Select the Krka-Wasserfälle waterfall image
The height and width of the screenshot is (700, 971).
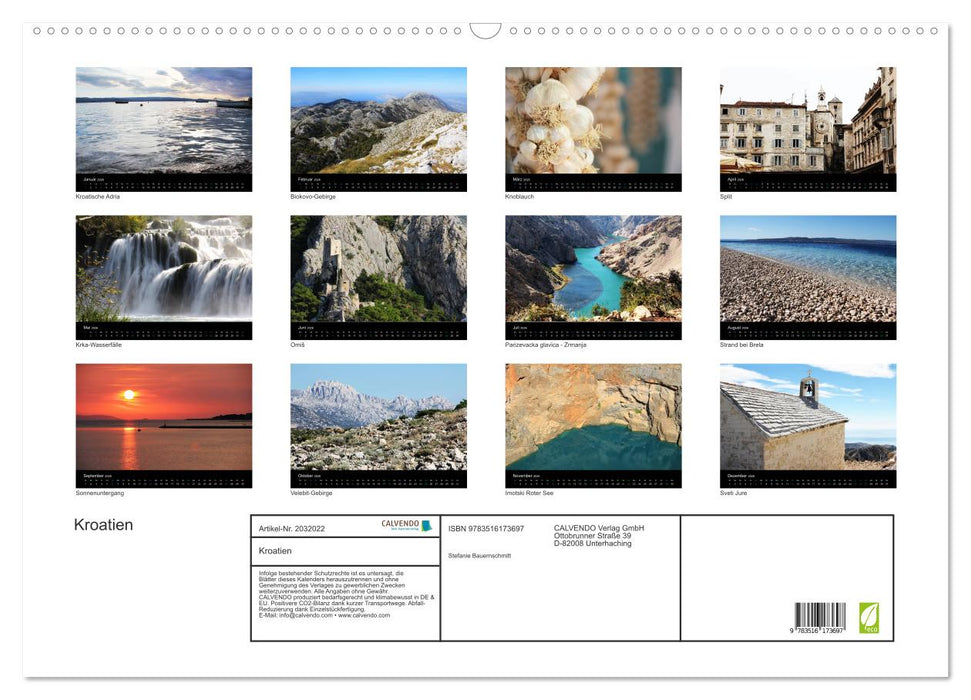coord(164,270)
